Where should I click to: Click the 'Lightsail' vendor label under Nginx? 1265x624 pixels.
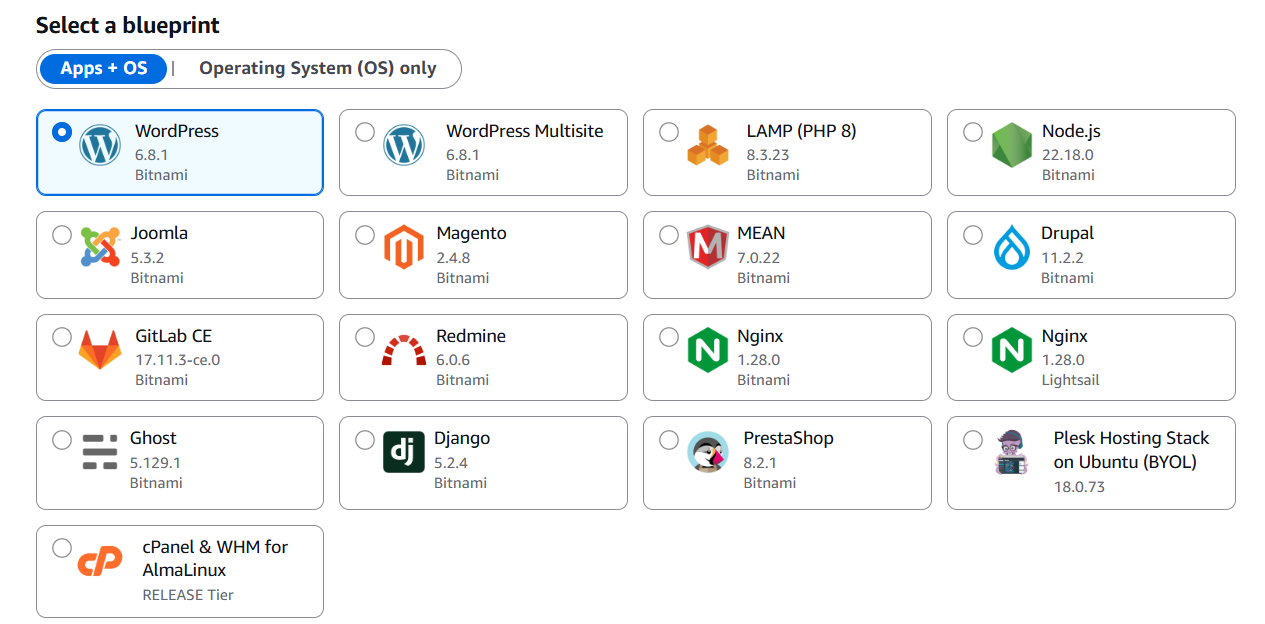point(1070,380)
